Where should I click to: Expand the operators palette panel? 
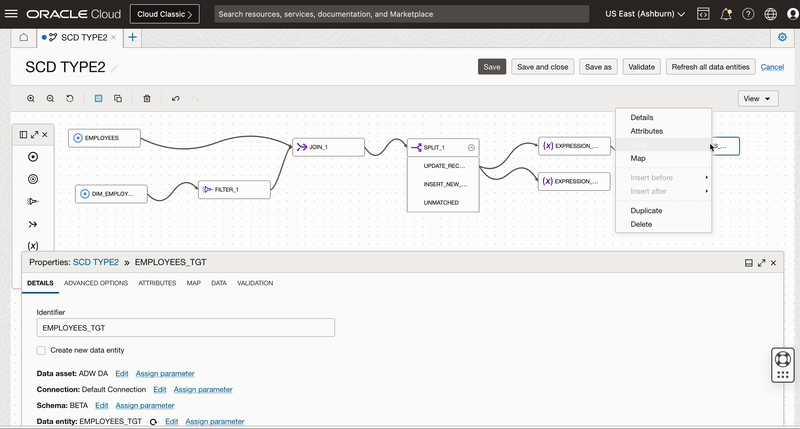click(34, 135)
